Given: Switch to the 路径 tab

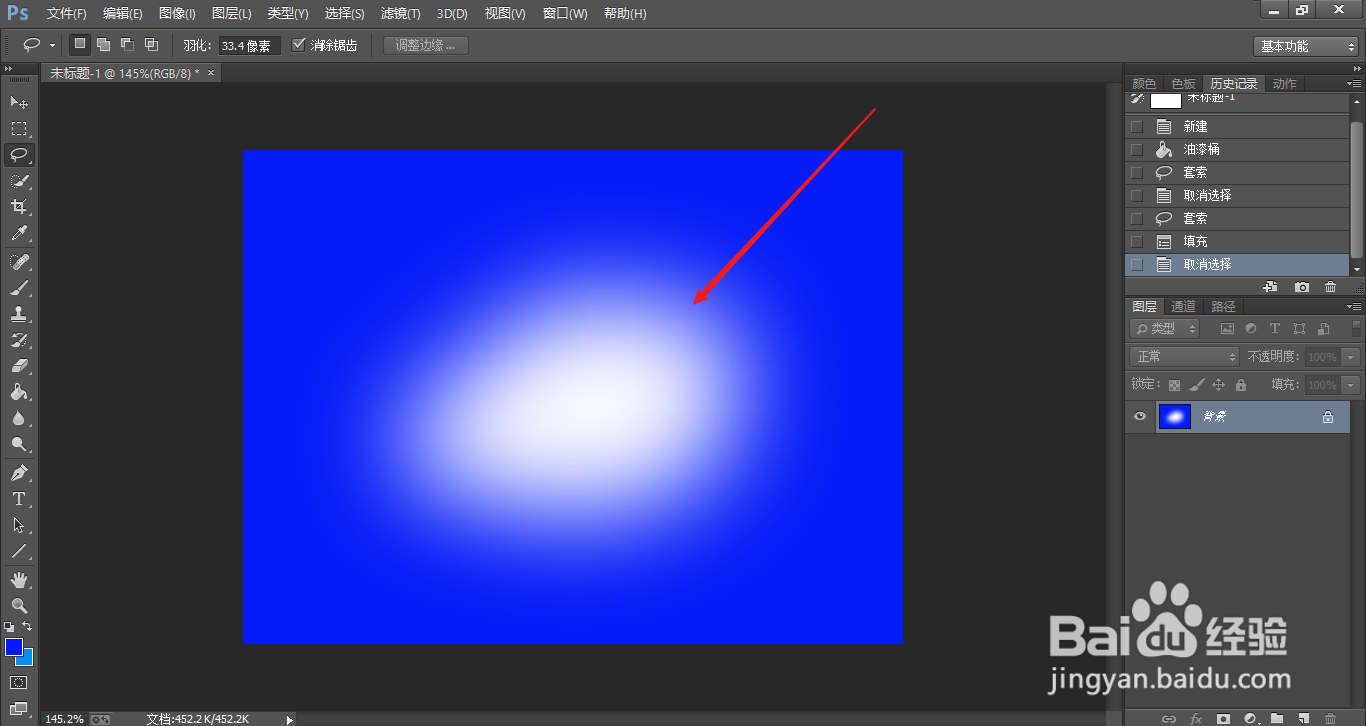Looking at the screenshot, I should point(1223,306).
